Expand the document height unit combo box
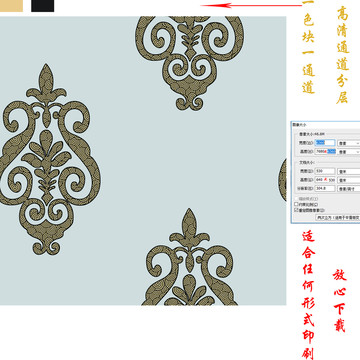The image size is (360, 360). [x=349, y=180]
